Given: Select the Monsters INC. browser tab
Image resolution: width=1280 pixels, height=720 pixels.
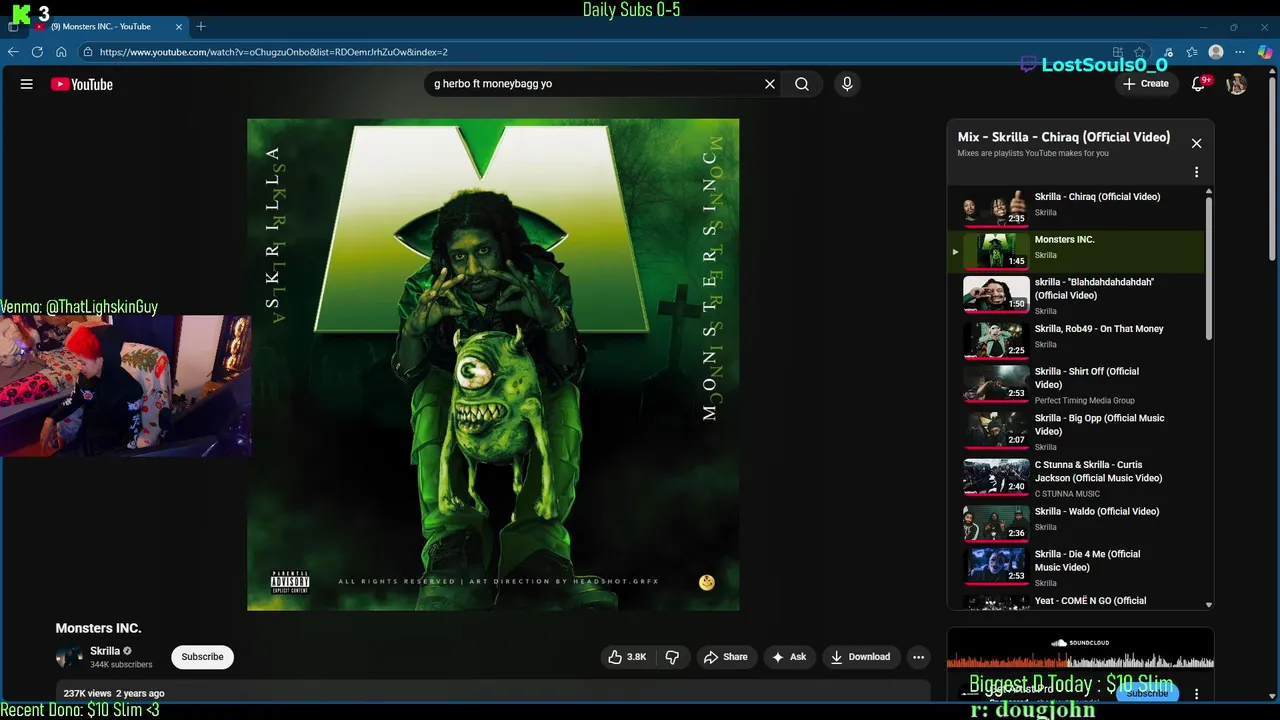Looking at the screenshot, I should pos(108,27).
